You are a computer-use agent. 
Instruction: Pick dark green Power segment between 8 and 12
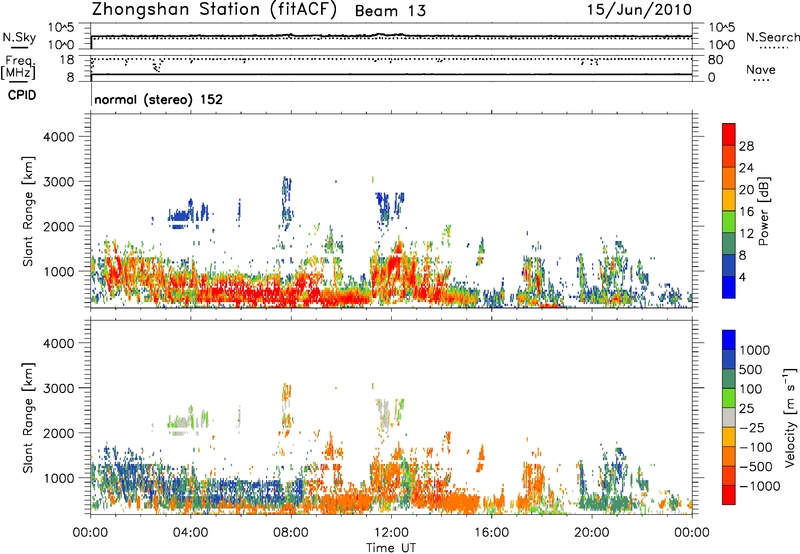(x=729, y=244)
